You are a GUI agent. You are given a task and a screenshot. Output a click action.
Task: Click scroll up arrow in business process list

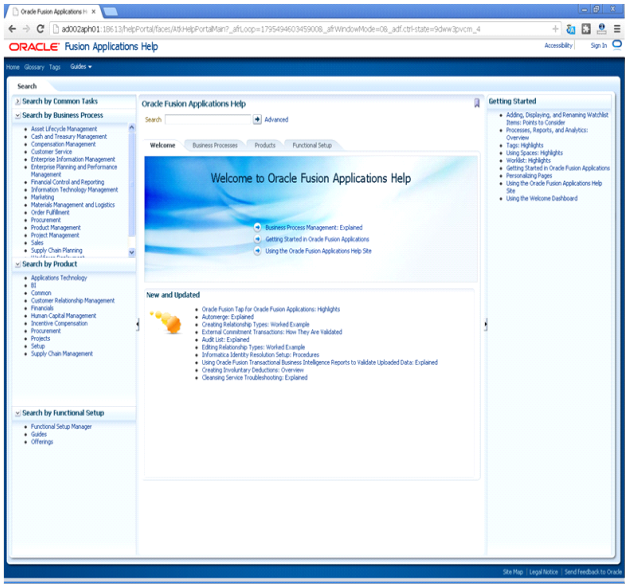pyautogui.click(x=132, y=127)
